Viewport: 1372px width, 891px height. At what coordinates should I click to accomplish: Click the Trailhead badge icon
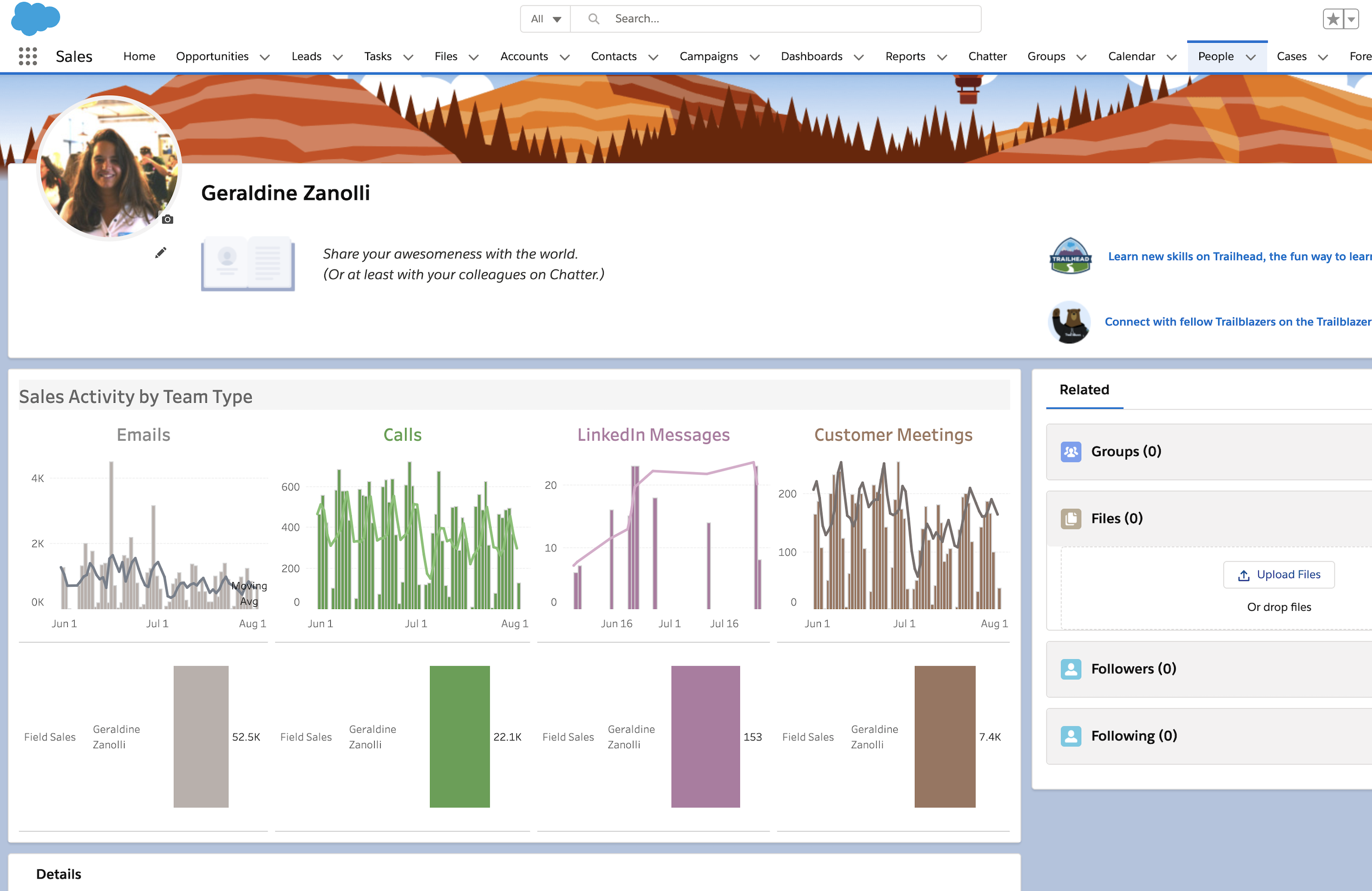[x=1070, y=257]
